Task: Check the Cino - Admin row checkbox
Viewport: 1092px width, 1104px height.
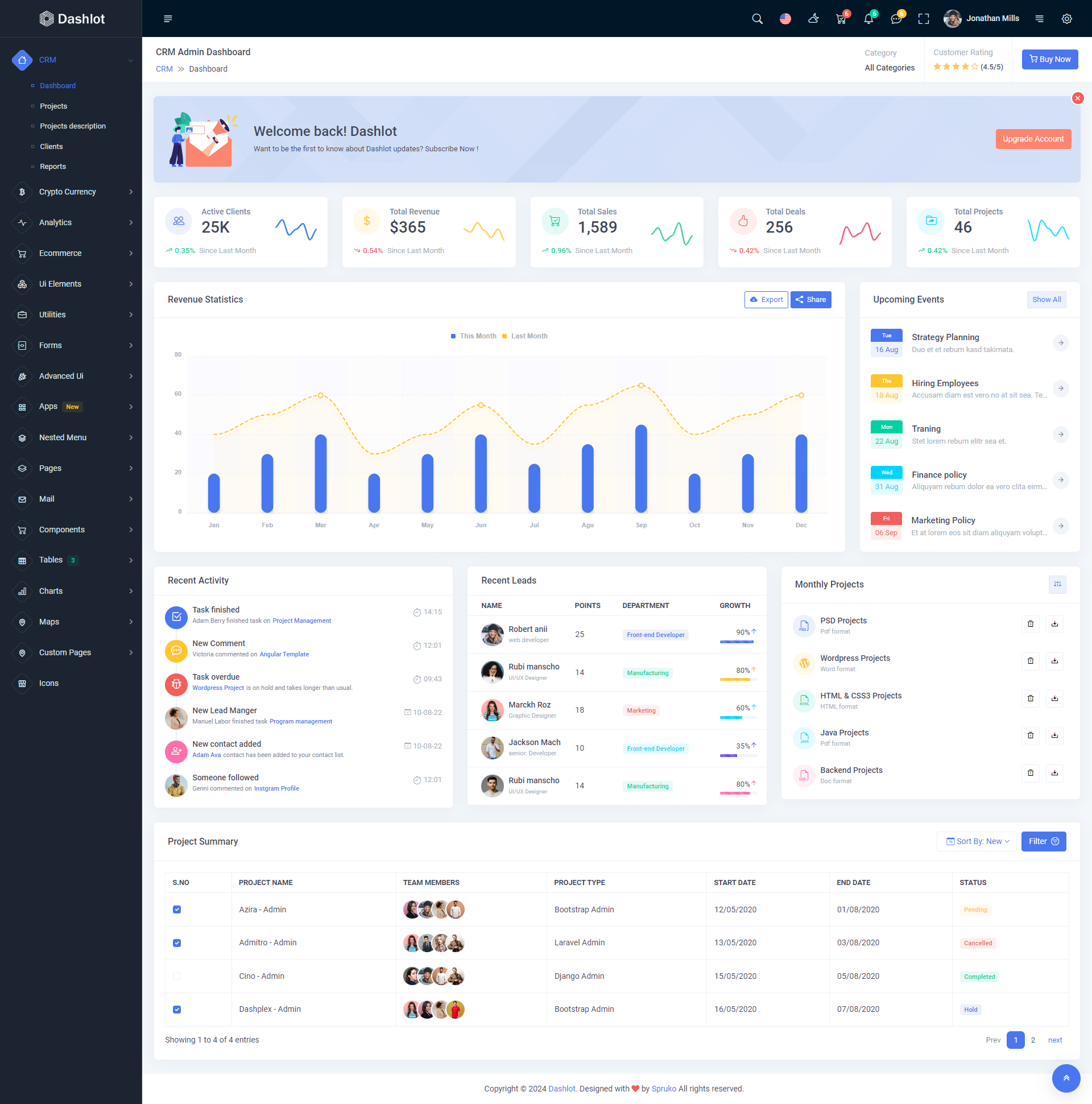Action: [x=177, y=976]
